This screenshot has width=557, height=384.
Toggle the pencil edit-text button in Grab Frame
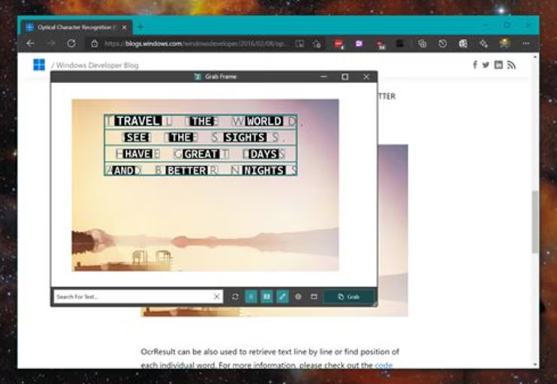point(282,297)
